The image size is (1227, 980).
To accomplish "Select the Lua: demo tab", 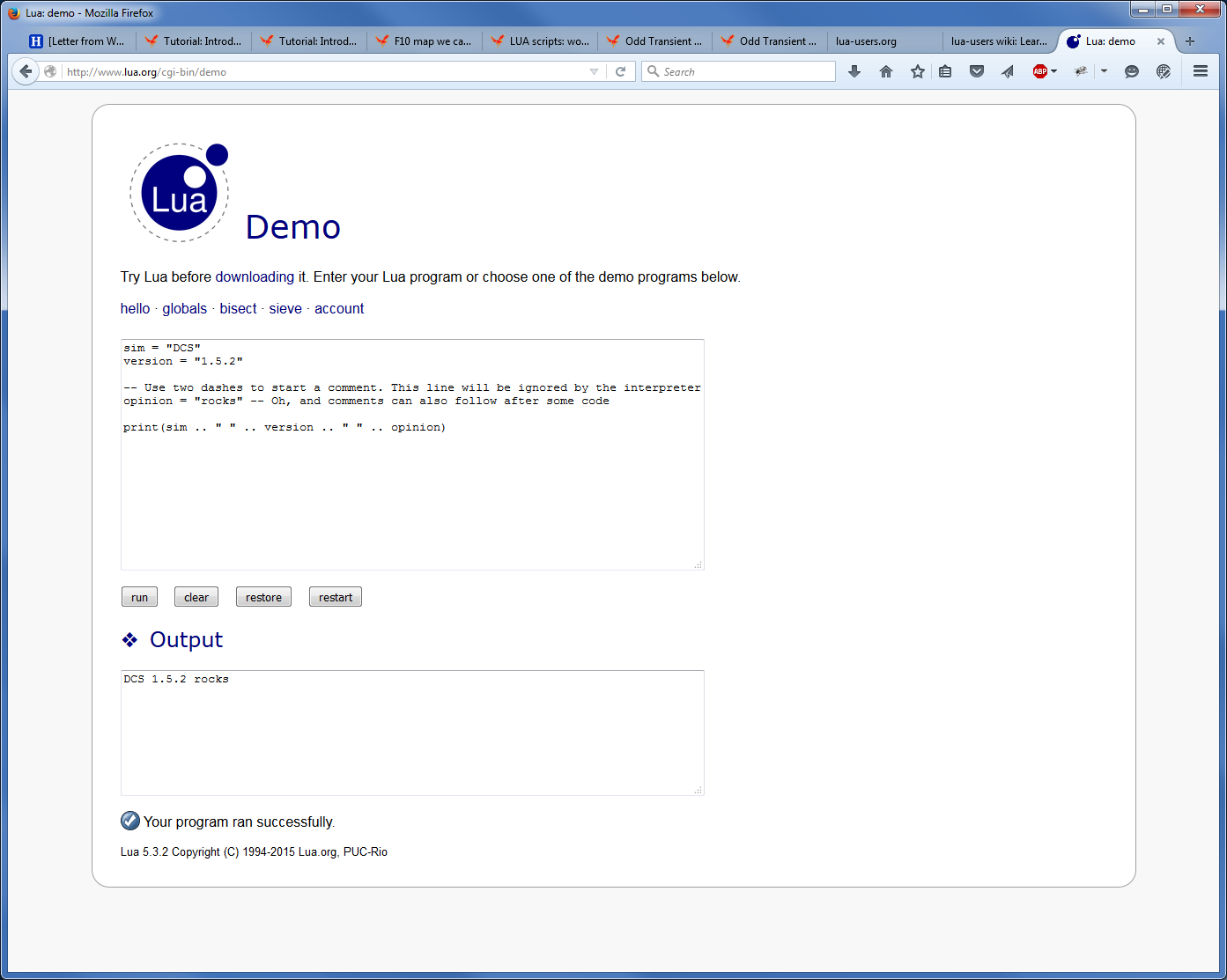I will (1110, 41).
